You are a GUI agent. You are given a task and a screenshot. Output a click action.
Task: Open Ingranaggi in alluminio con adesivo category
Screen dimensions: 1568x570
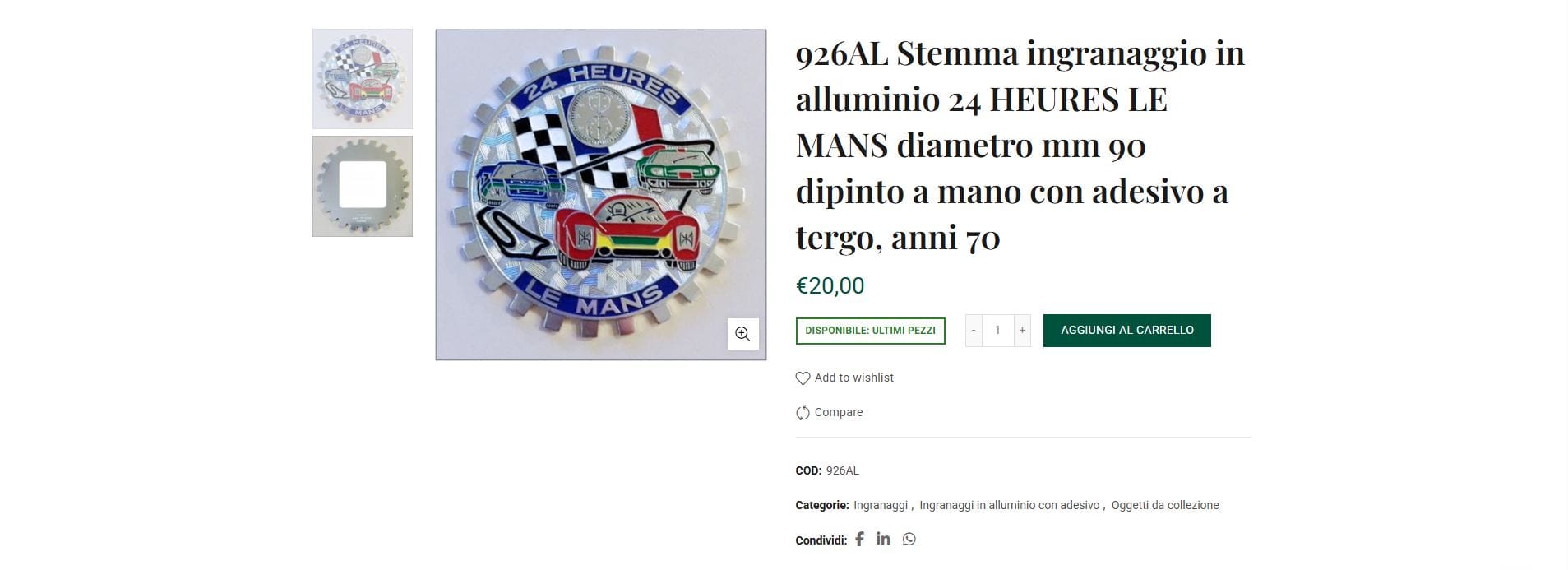tap(1009, 505)
